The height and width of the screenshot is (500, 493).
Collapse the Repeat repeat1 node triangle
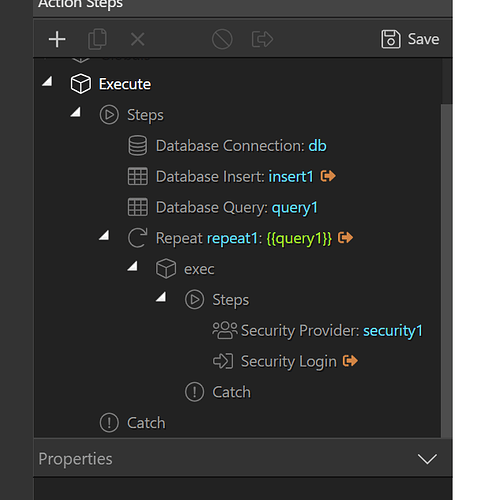click(104, 235)
